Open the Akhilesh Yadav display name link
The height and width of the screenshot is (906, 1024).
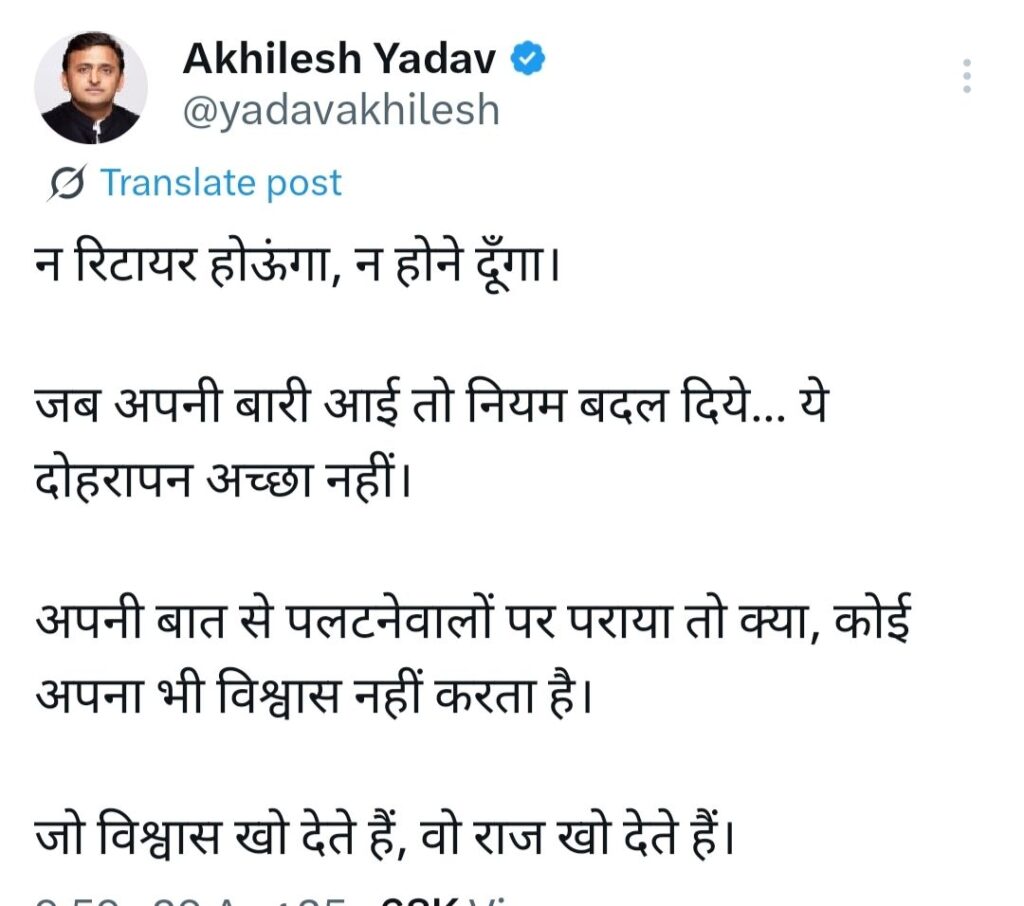(x=339, y=61)
